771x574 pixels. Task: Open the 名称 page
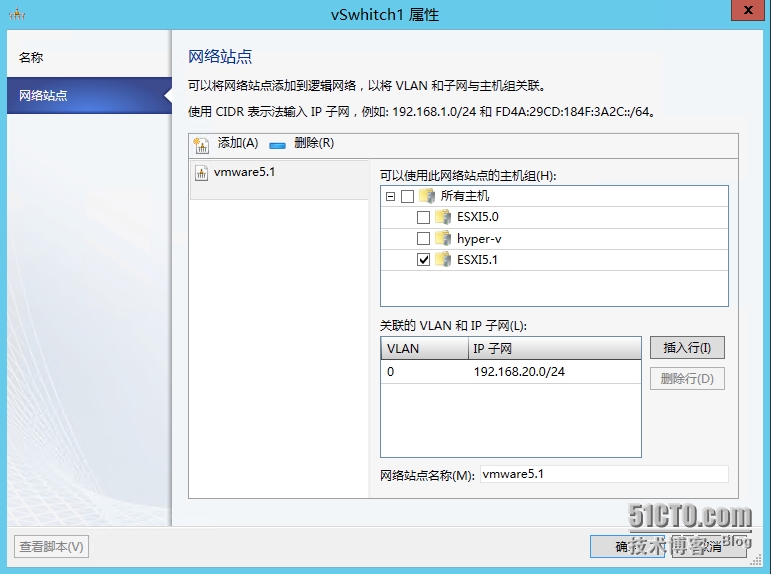tap(89, 58)
